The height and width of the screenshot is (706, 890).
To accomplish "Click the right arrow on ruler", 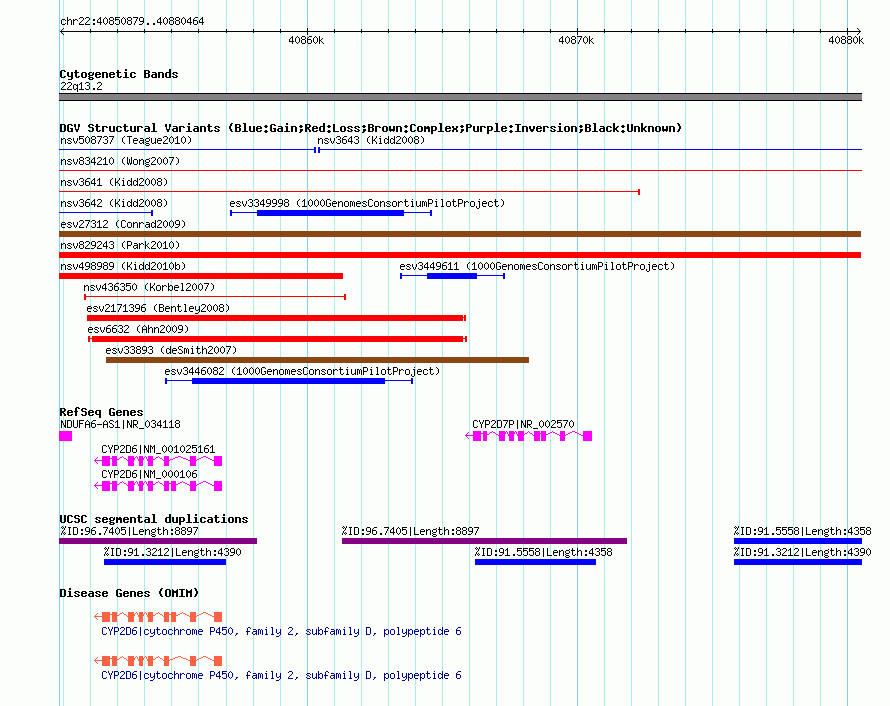I will tap(858, 32).
